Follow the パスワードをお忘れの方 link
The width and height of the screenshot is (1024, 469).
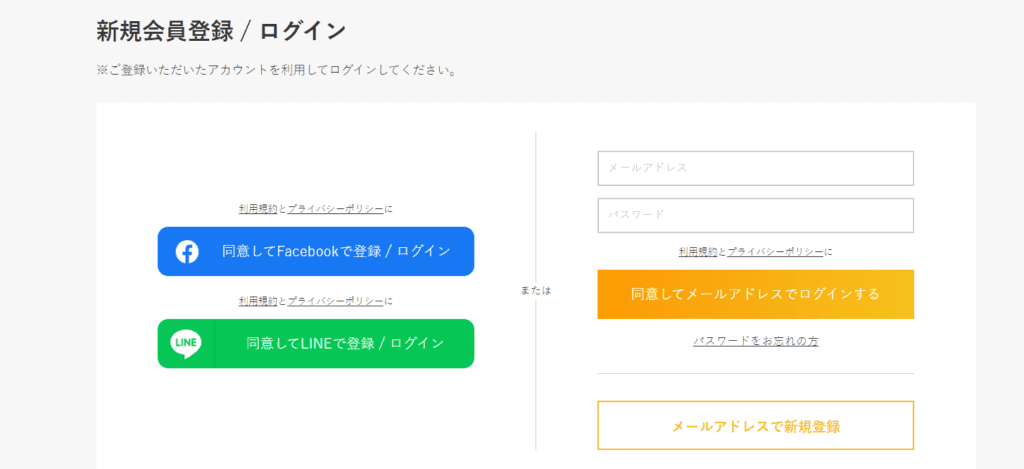tap(755, 341)
